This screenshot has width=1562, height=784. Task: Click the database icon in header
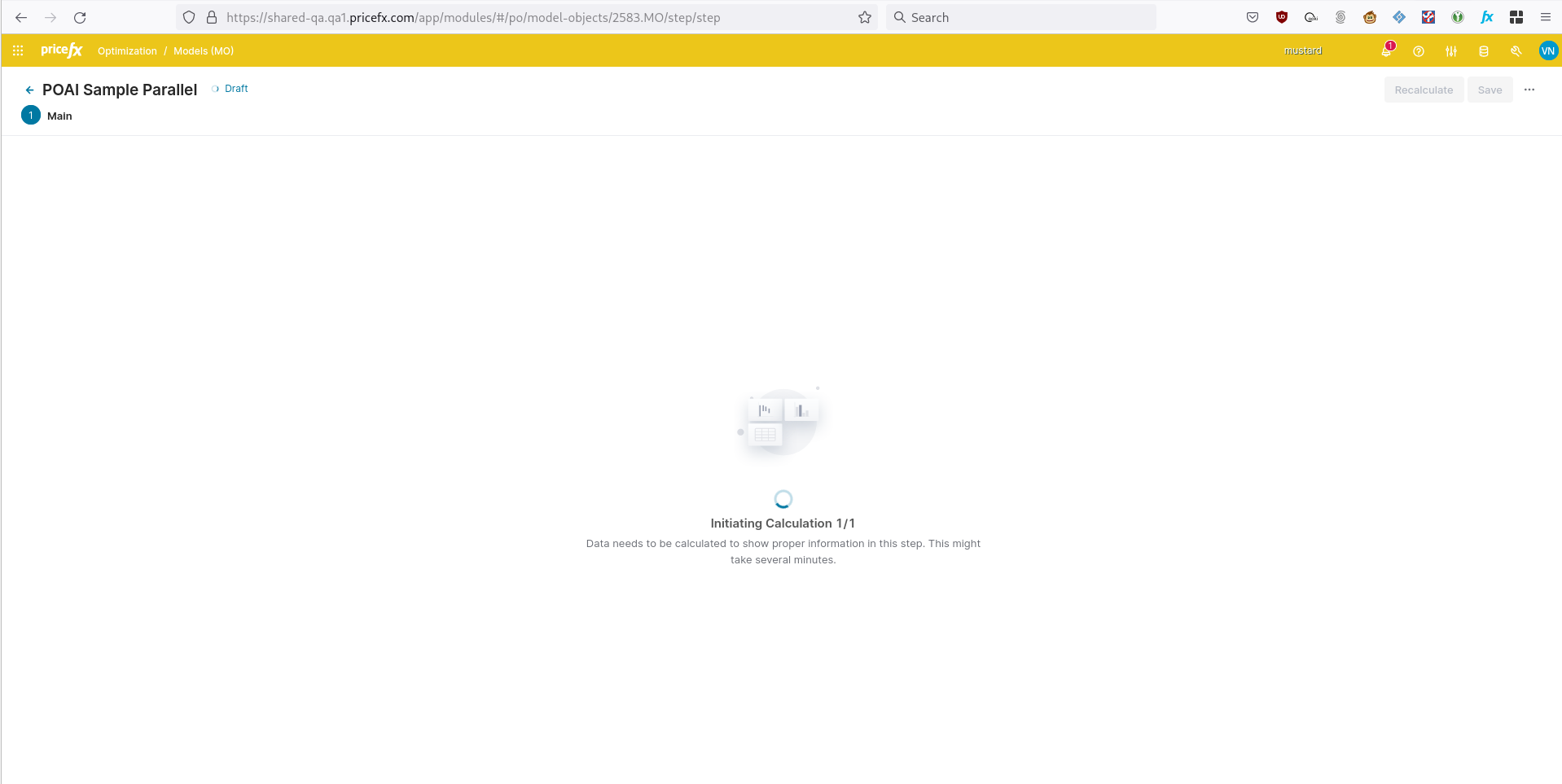[1484, 51]
